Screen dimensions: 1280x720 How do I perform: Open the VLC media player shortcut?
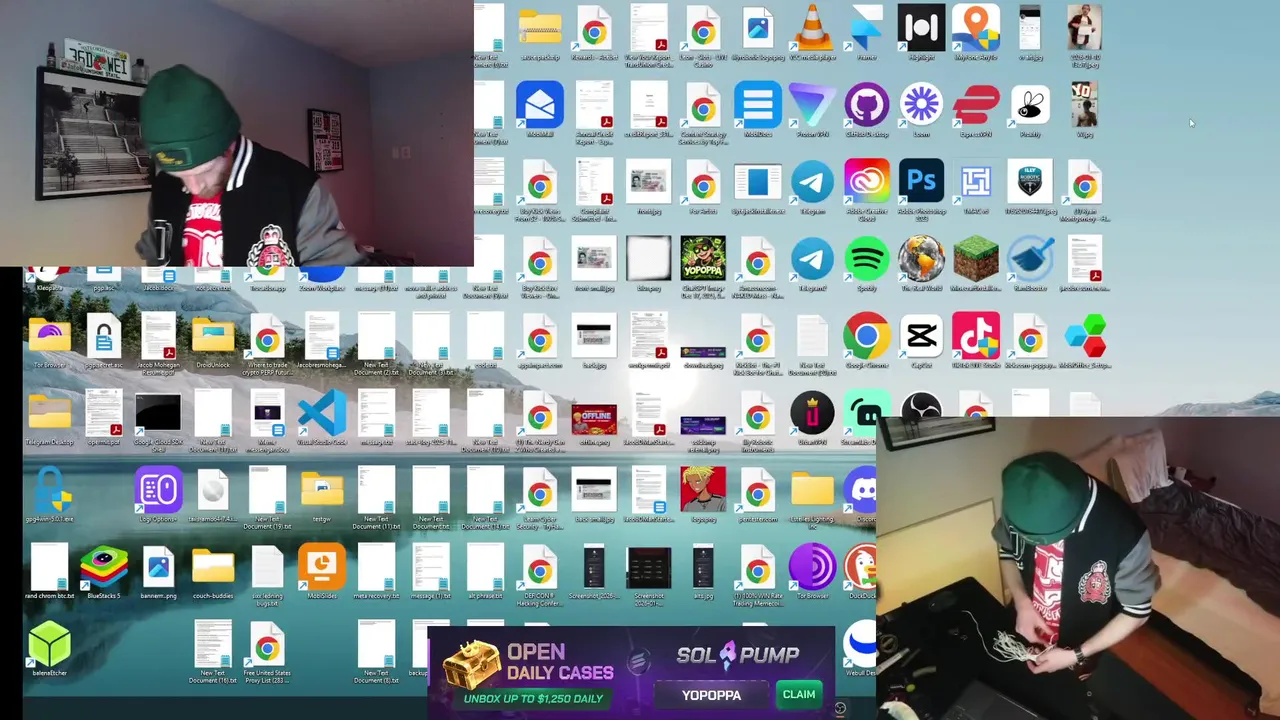tap(812, 28)
